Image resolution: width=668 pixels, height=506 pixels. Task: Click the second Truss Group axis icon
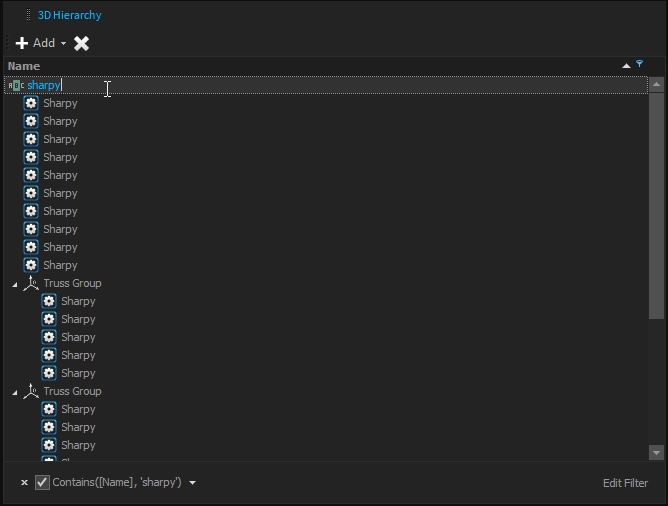click(31, 391)
